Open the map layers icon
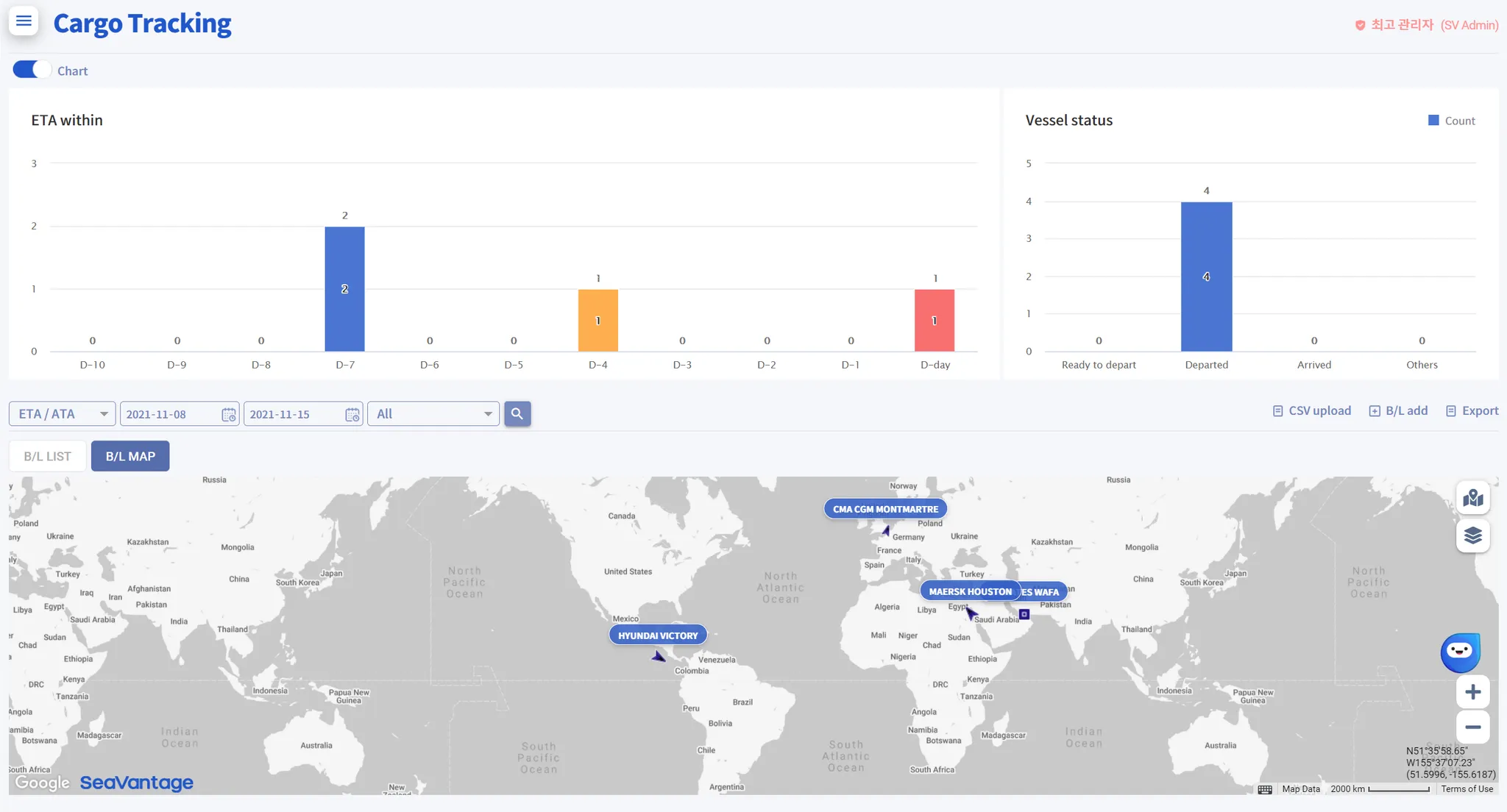Image resolution: width=1507 pixels, height=812 pixels. tap(1472, 535)
